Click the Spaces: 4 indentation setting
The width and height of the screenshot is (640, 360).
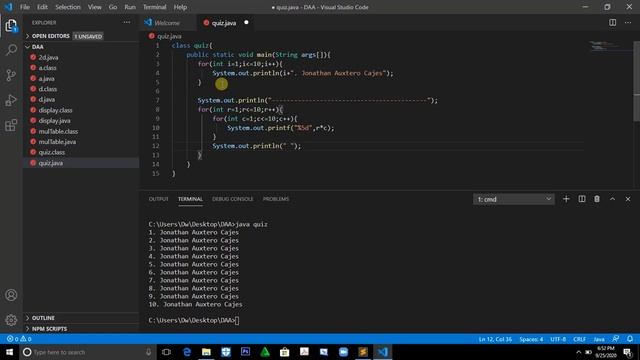[531, 339]
